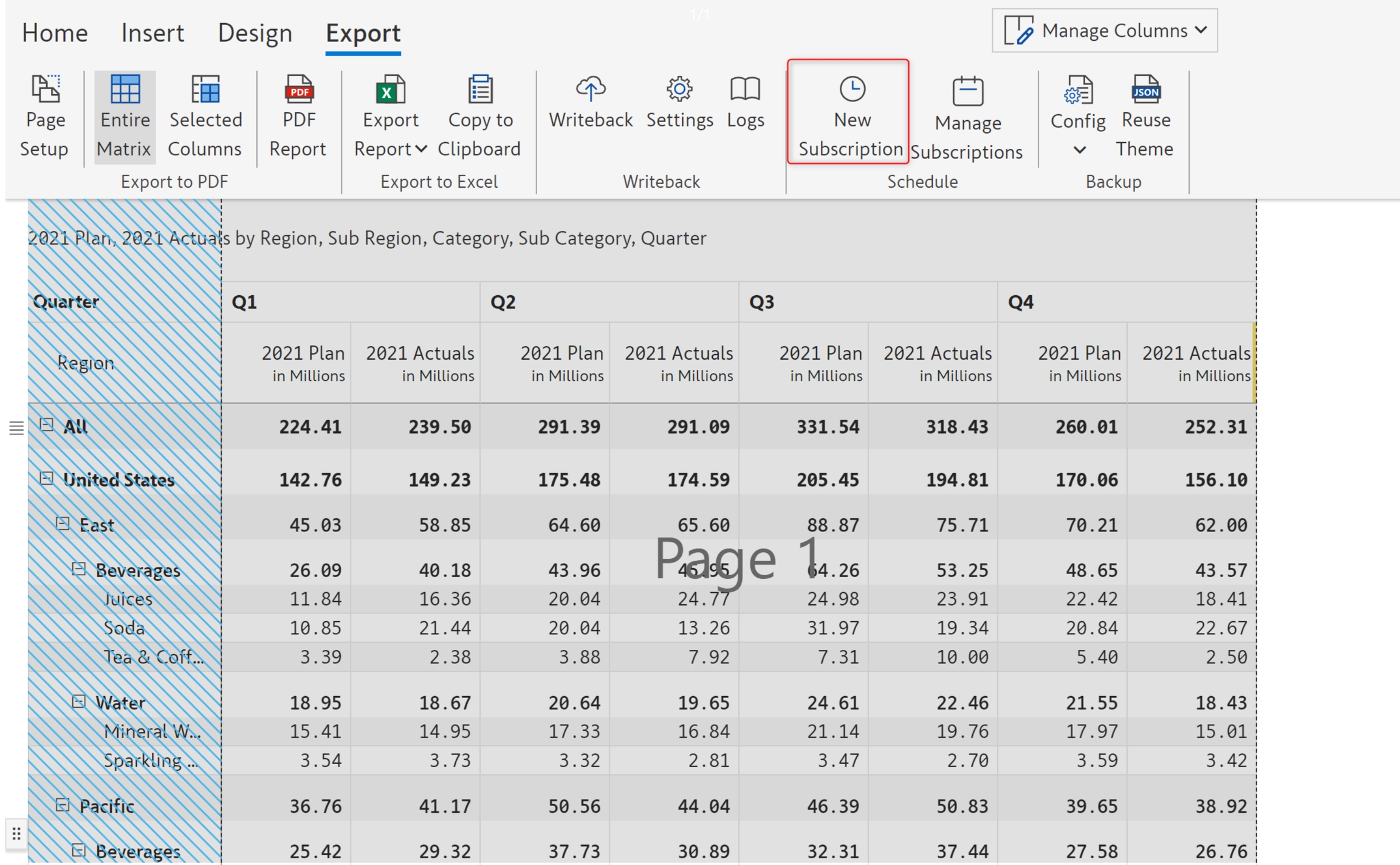Click Reuse Theme JSON icon
The width and height of the screenshot is (1400, 865).
pyautogui.click(x=1145, y=91)
